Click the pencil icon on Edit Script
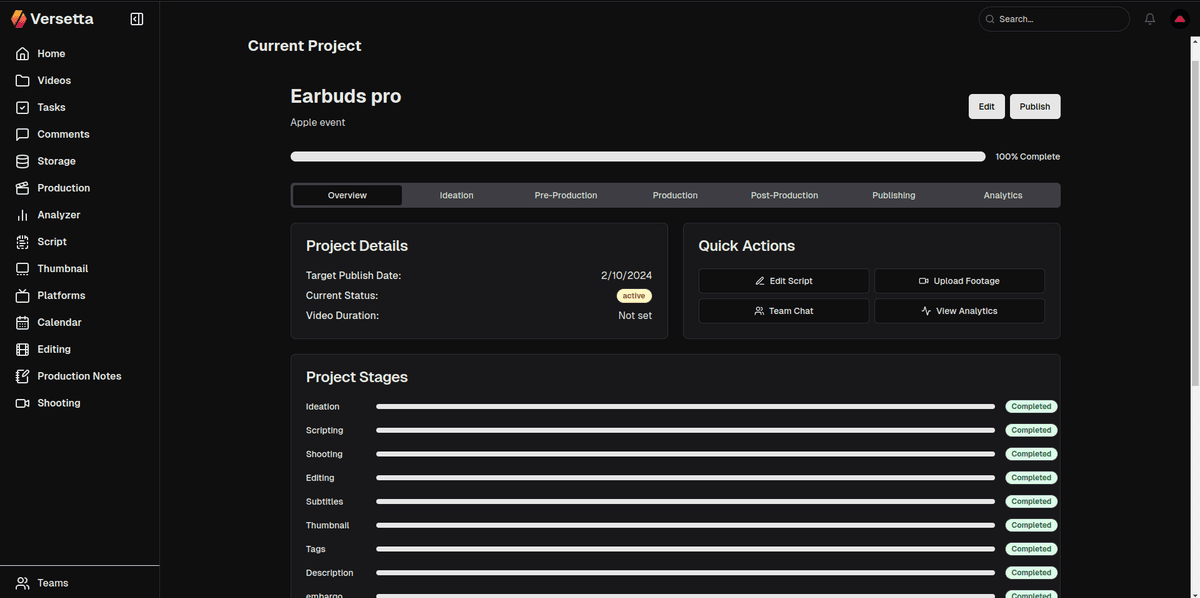Viewport: 1200px width, 598px height. click(760, 281)
